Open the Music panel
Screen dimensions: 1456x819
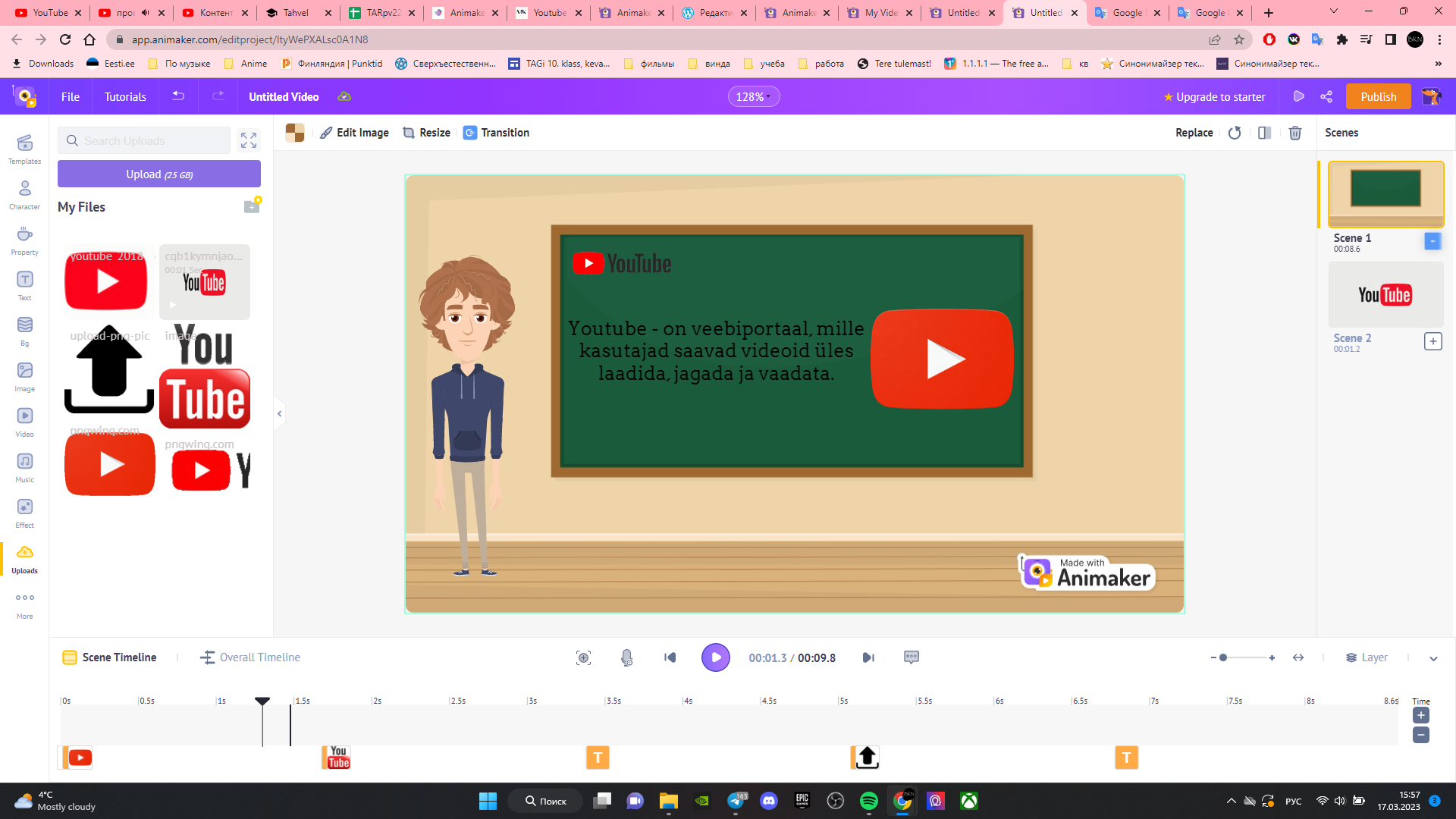[x=24, y=467]
